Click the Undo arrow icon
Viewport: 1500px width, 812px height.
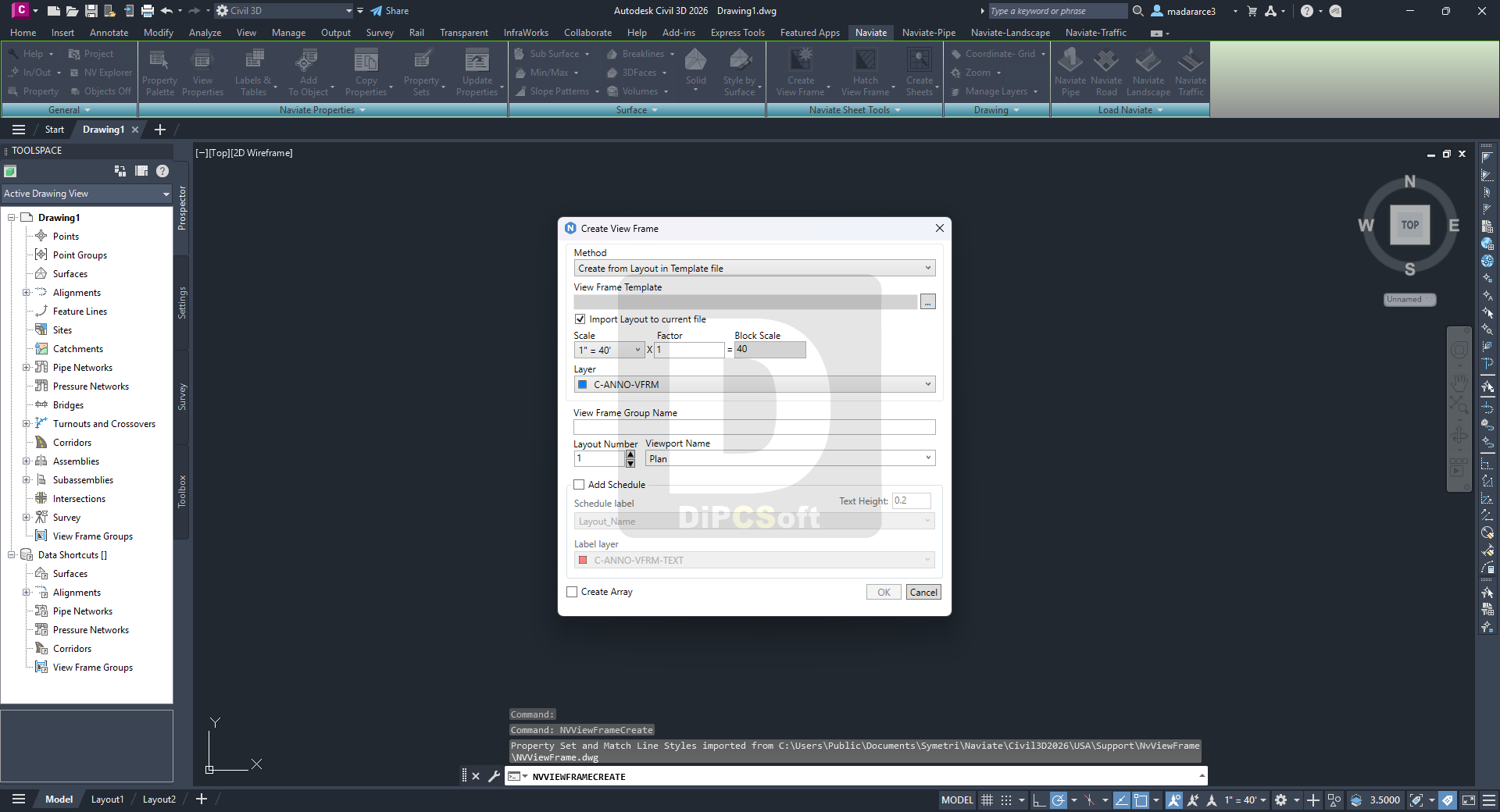click(x=166, y=11)
